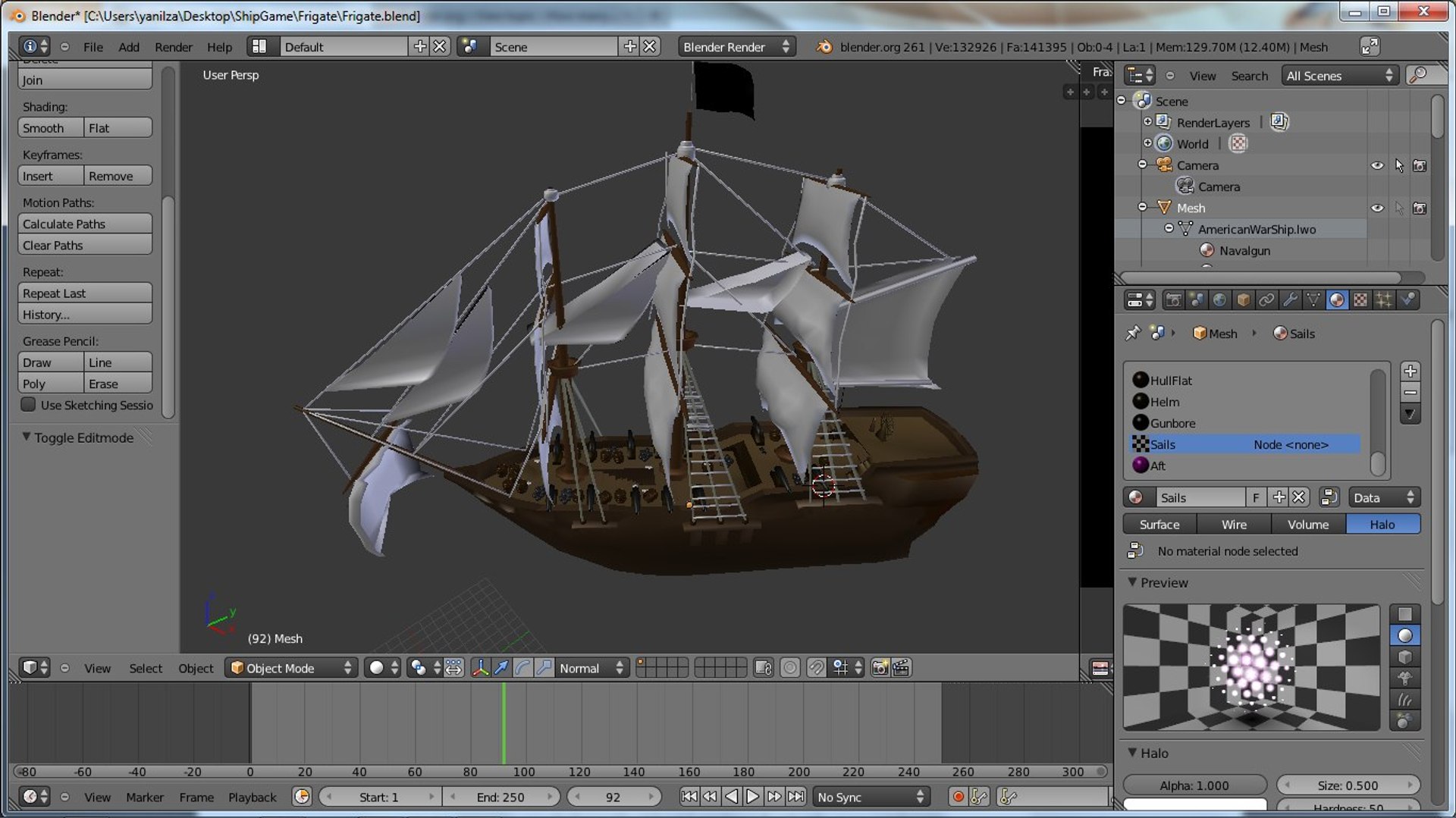This screenshot has width=1456, height=818.
Task: Open the Render properties camera tab
Action: tap(1173, 300)
